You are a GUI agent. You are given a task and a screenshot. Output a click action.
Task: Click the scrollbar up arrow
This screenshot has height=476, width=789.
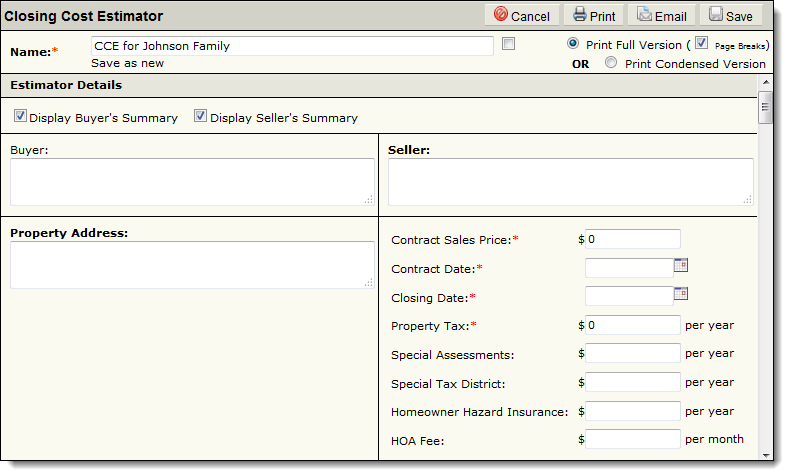click(x=766, y=83)
